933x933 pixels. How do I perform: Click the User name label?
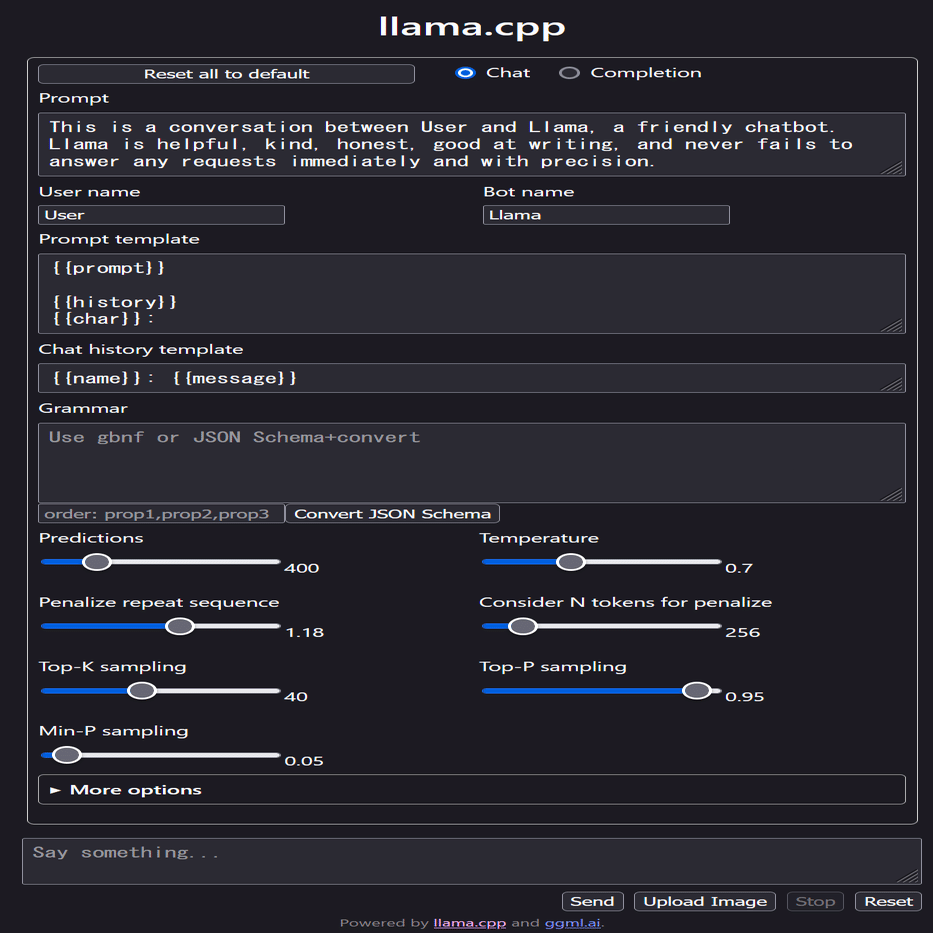coord(89,192)
